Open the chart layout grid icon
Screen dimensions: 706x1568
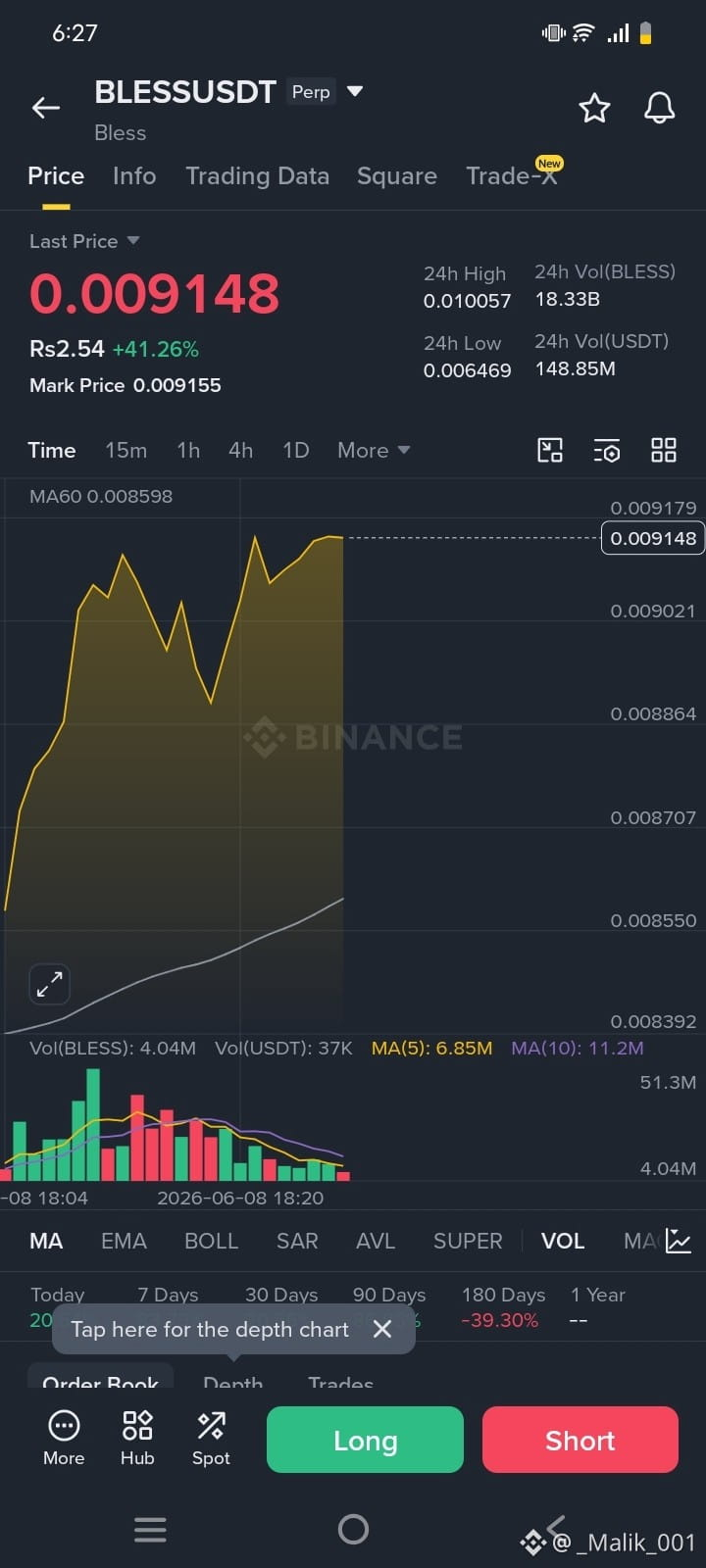point(664,450)
